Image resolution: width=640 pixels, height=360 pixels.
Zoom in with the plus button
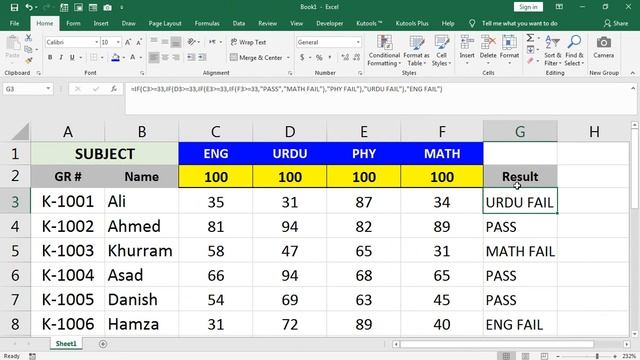[615, 356]
